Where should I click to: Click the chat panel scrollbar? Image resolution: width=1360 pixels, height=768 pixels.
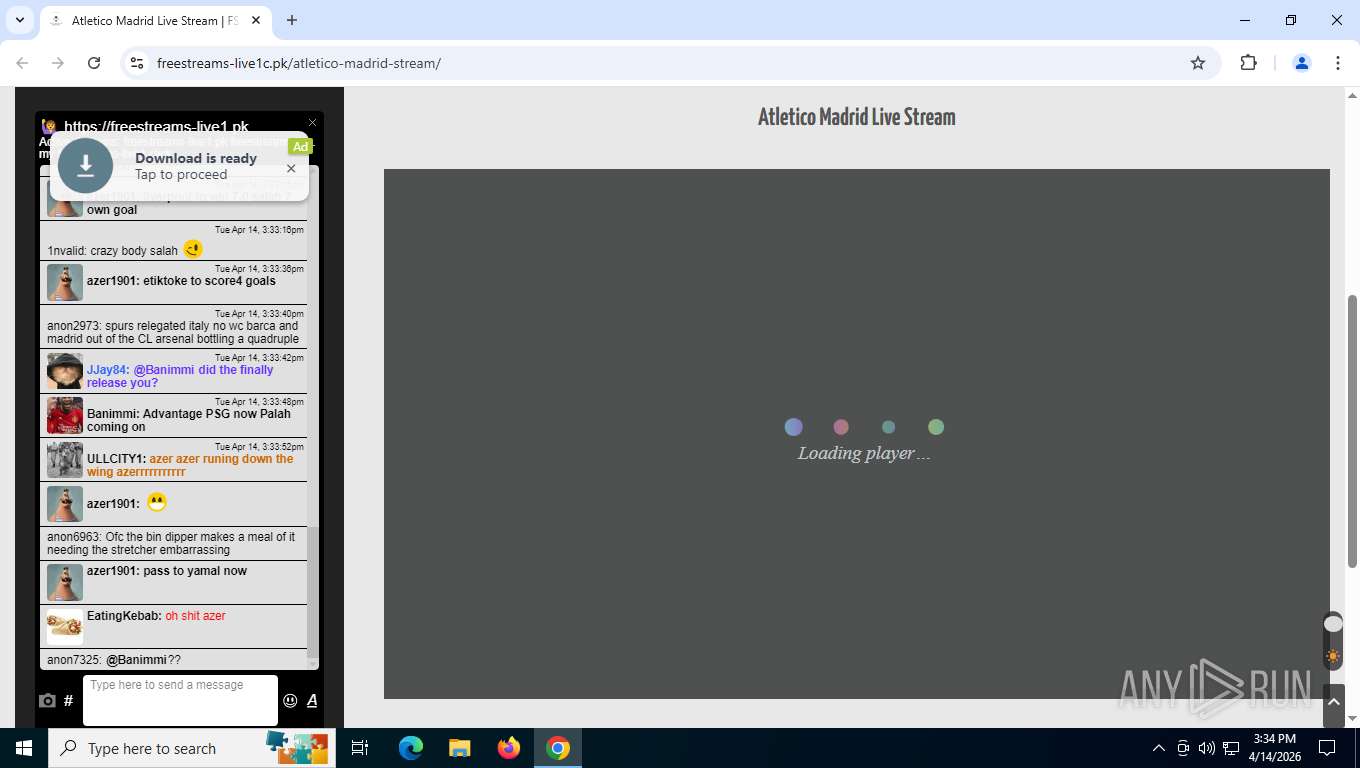[x=313, y=590]
